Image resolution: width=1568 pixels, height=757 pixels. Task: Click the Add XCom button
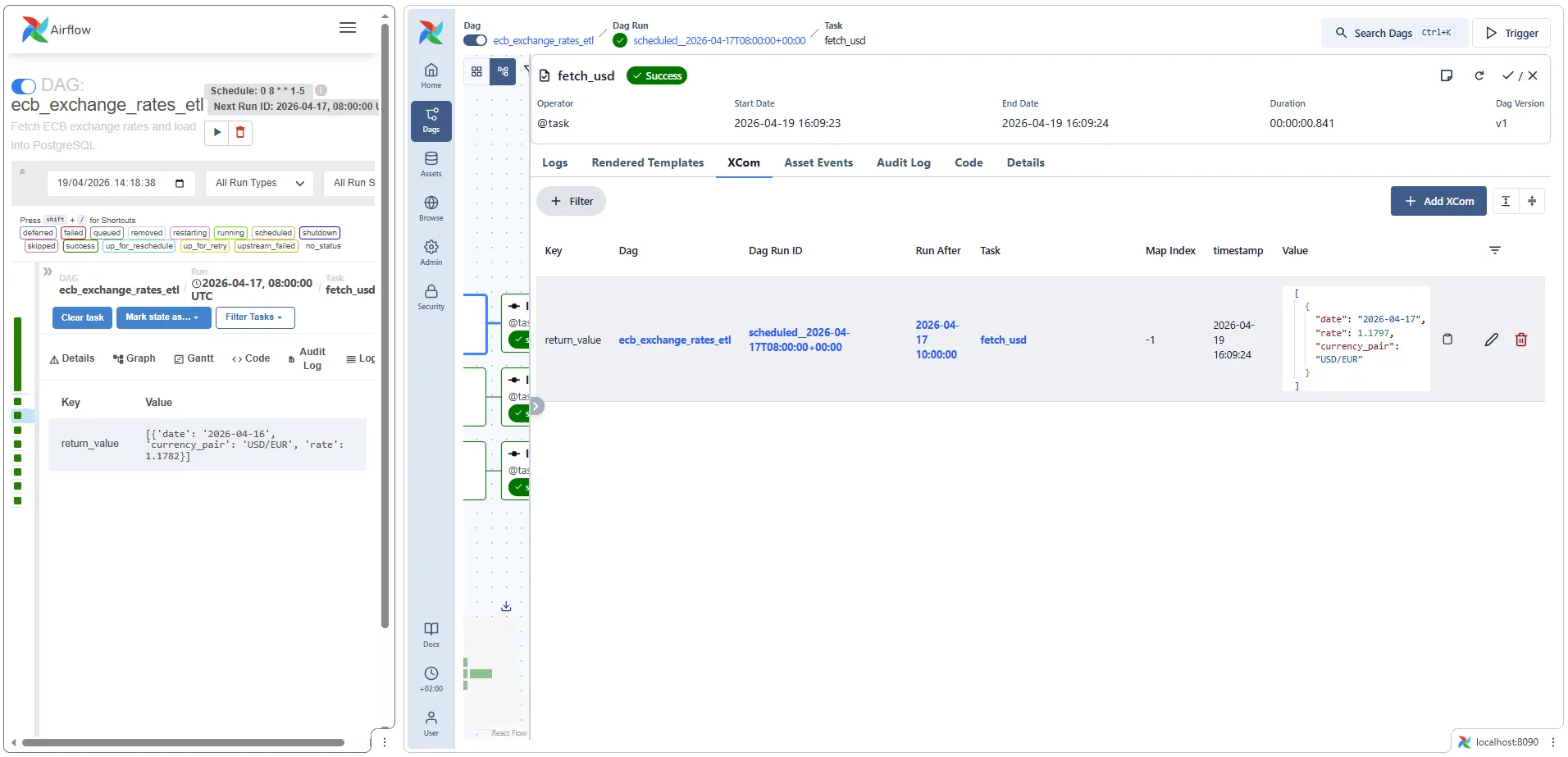[1438, 201]
